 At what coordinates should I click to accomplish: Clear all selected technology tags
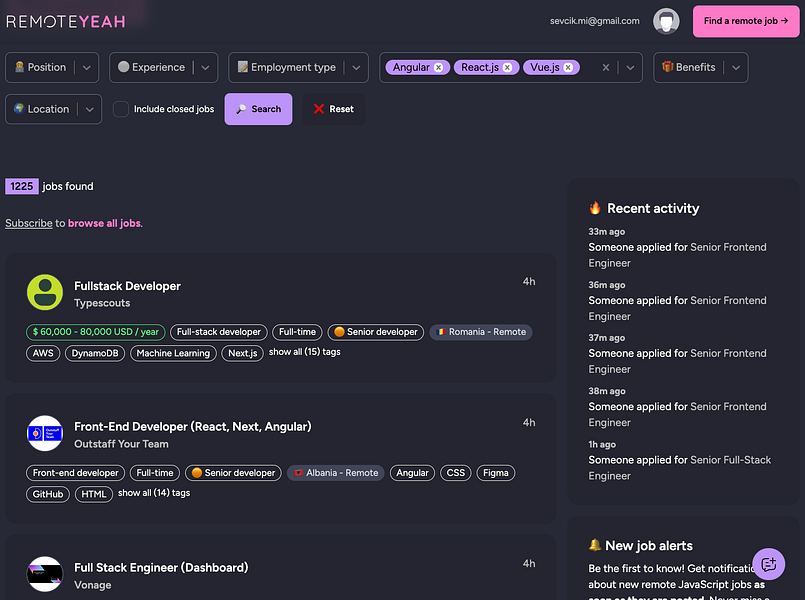605,68
